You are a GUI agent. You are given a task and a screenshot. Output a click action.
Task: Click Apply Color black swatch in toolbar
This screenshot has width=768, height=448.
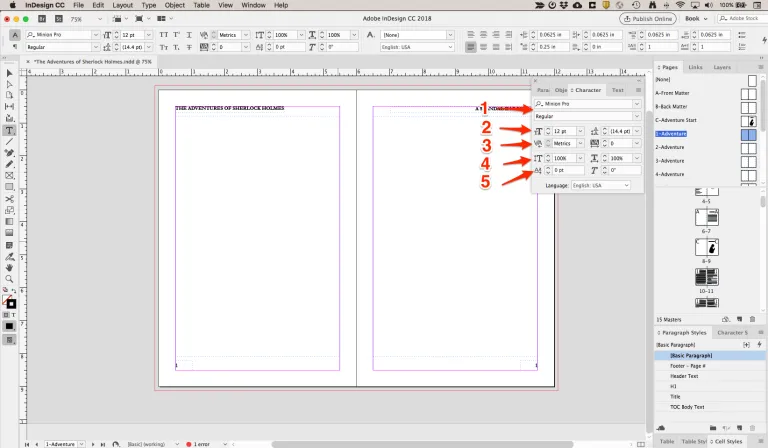(9, 326)
